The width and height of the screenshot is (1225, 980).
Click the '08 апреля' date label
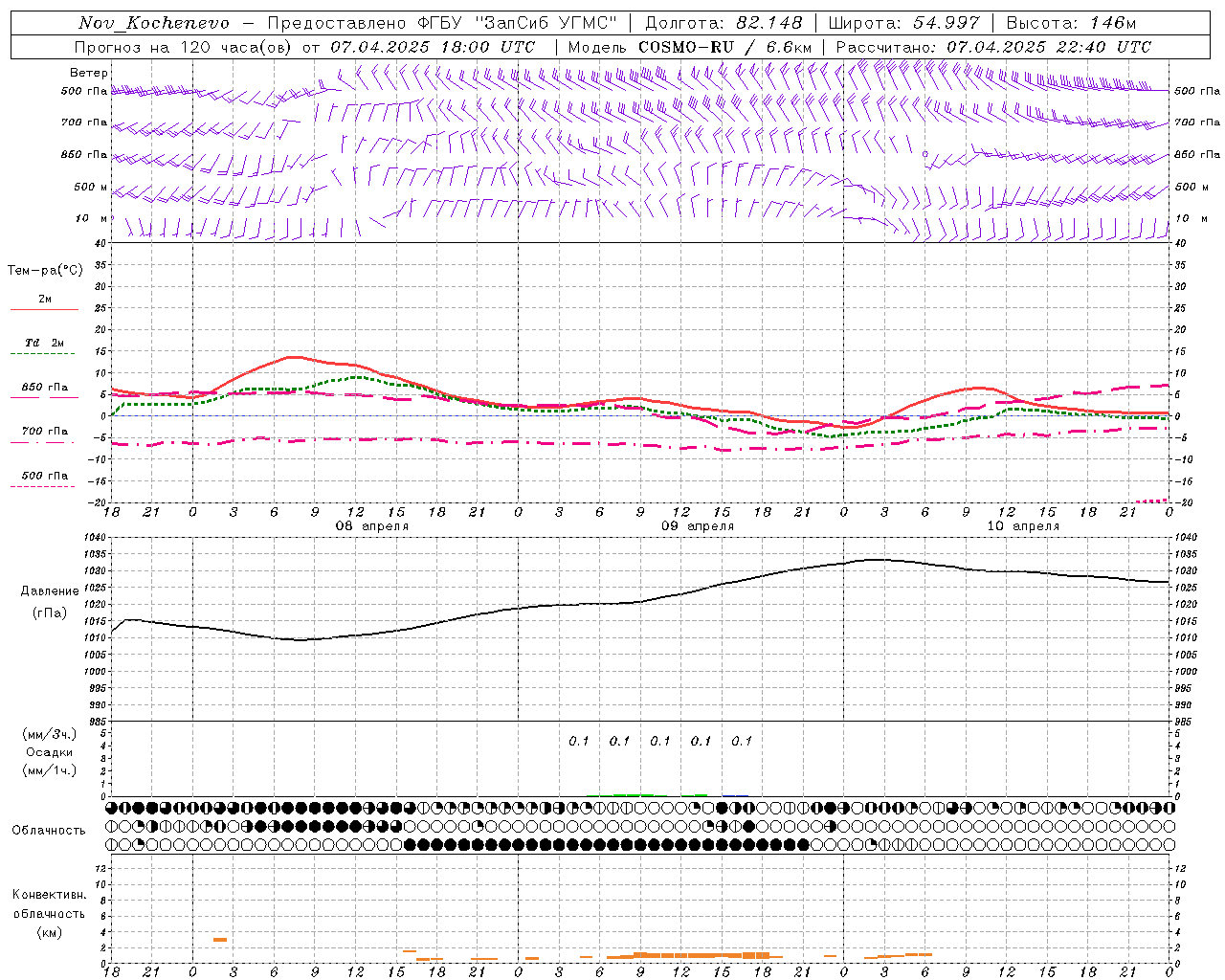pos(371,526)
